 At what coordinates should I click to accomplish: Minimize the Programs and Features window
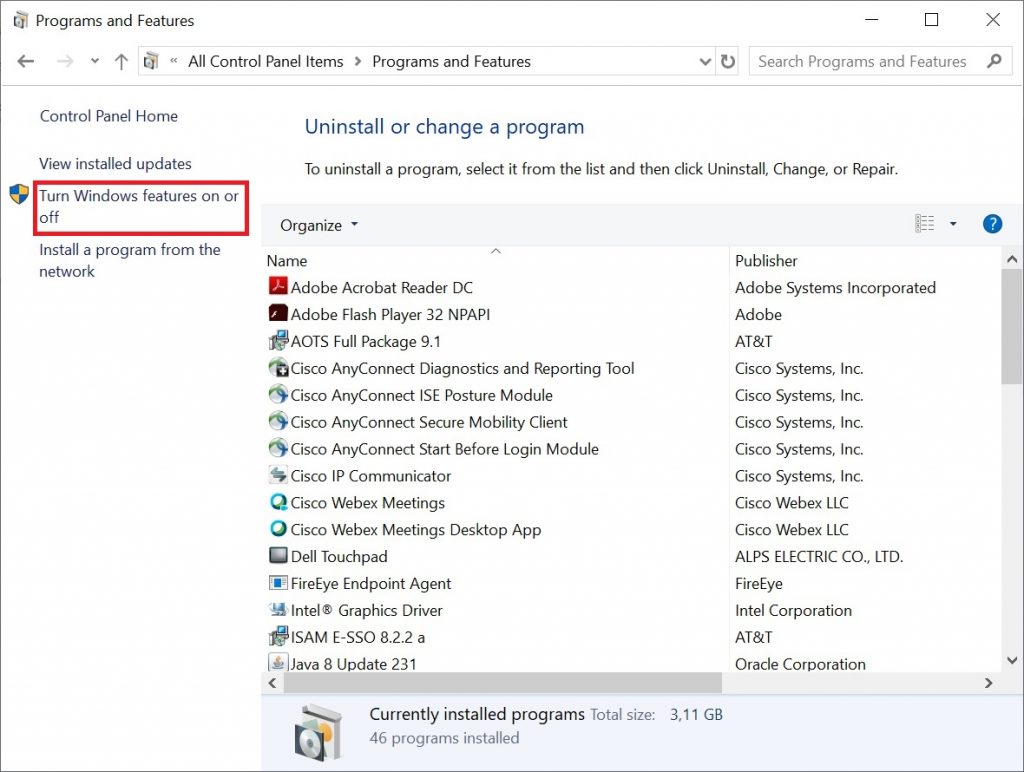tap(871, 20)
